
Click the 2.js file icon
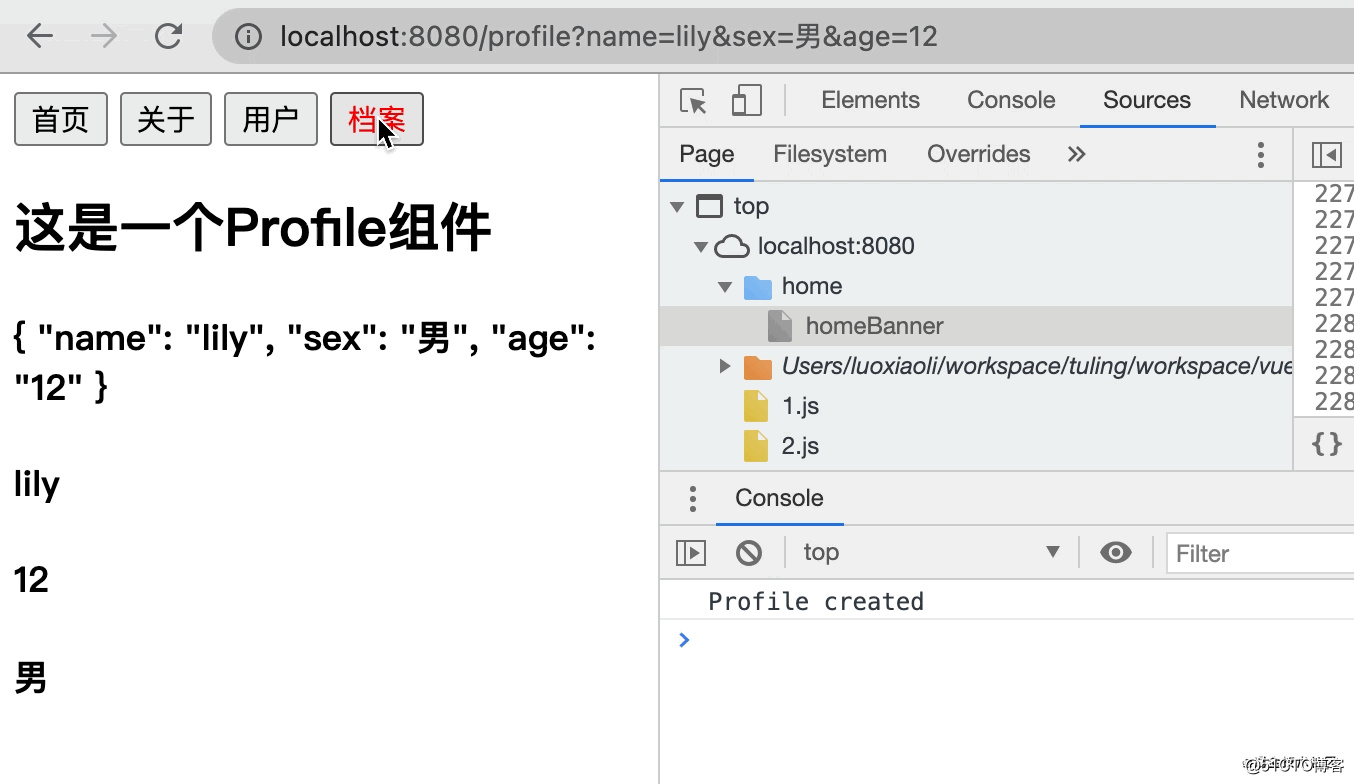pos(756,446)
